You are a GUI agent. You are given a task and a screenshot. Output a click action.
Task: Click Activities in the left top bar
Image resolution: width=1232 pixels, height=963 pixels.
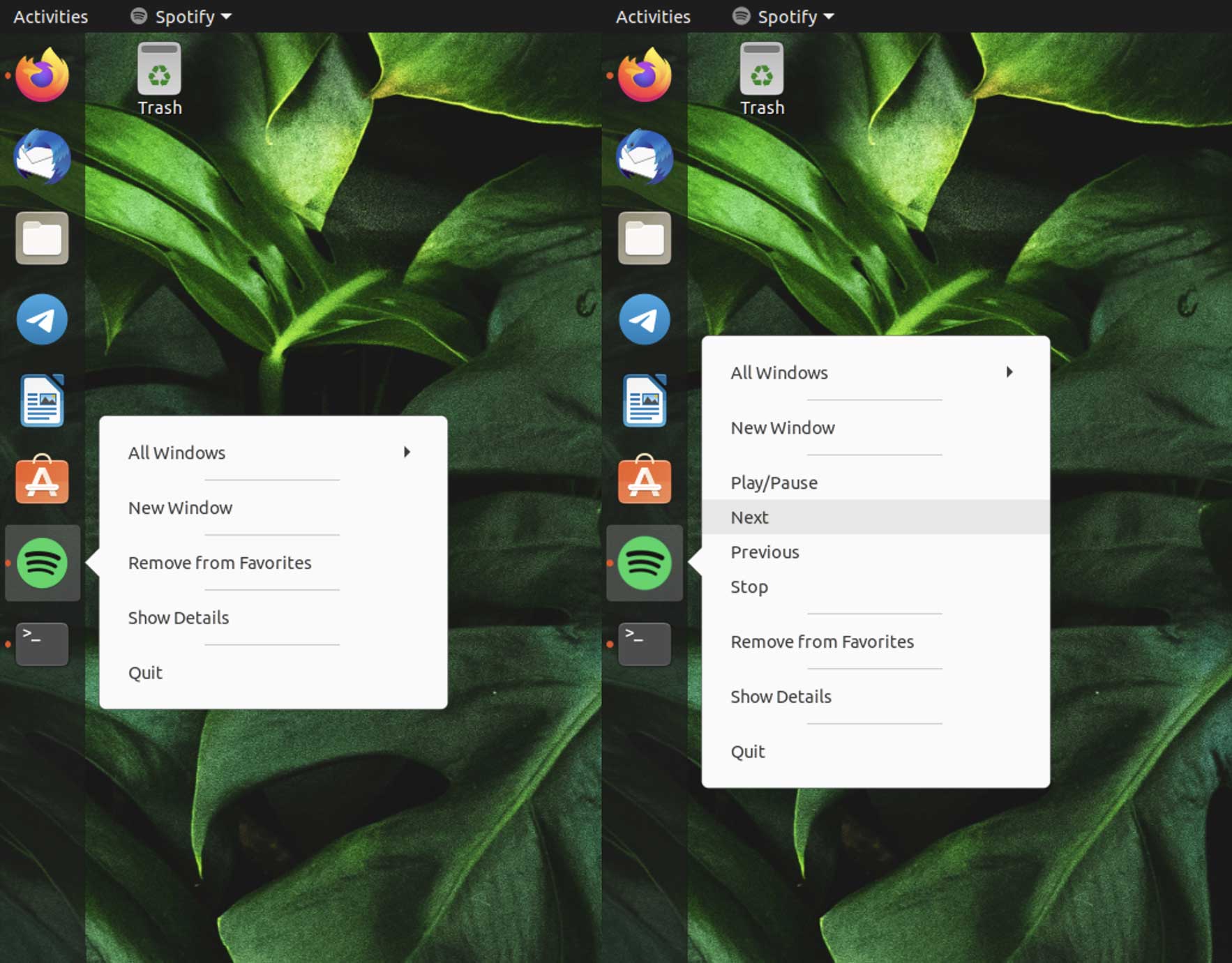[x=51, y=16]
